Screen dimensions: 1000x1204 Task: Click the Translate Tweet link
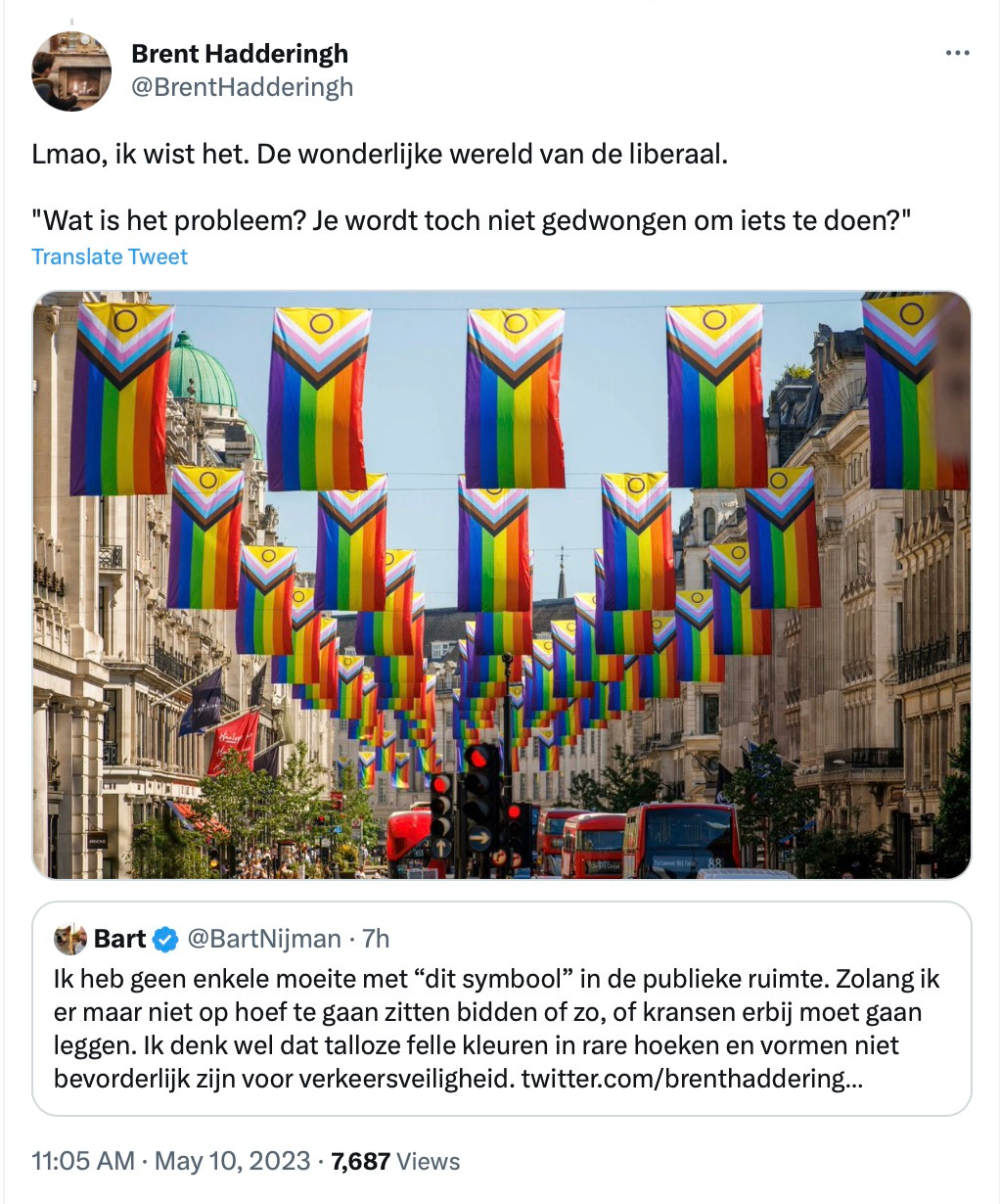click(110, 256)
